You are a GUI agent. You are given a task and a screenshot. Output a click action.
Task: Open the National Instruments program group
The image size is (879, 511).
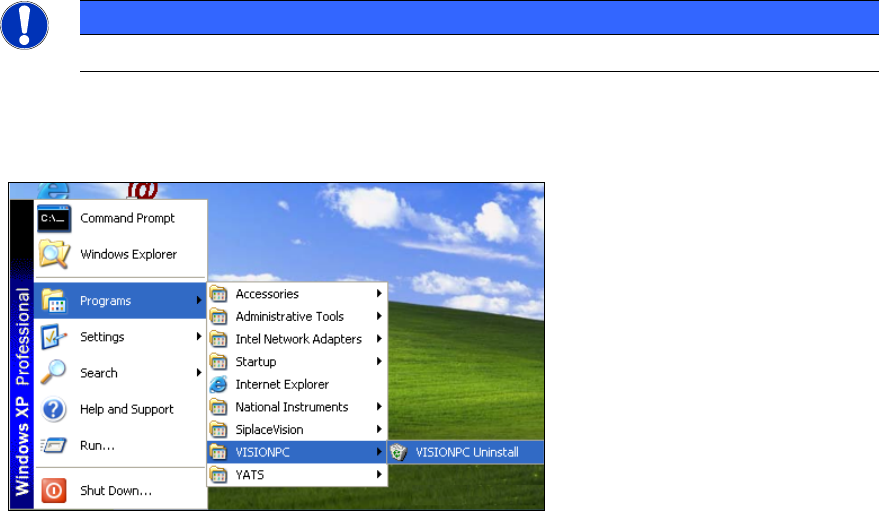click(297, 407)
